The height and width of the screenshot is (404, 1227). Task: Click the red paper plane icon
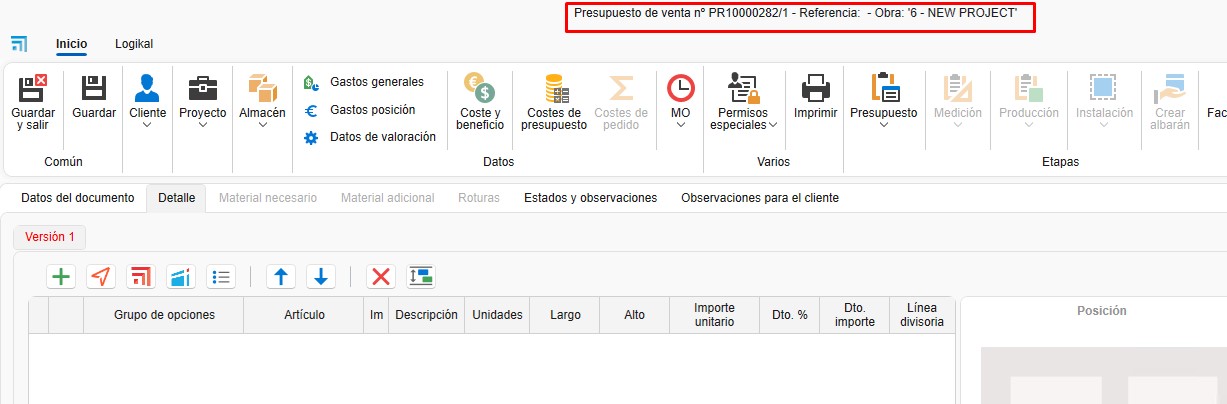[x=101, y=277]
